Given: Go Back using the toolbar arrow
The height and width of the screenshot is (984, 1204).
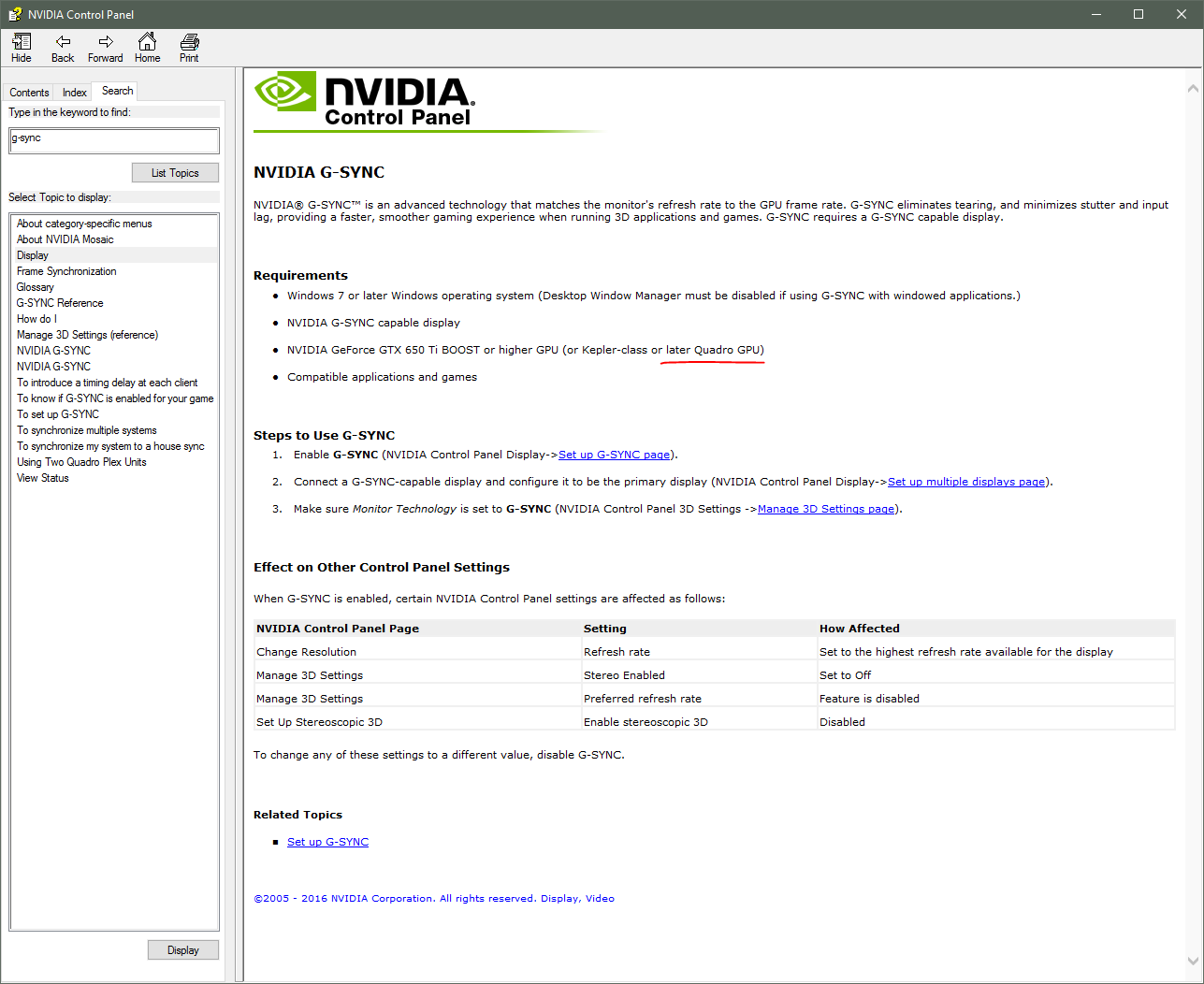Looking at the screenshot, I should [63, 48].
